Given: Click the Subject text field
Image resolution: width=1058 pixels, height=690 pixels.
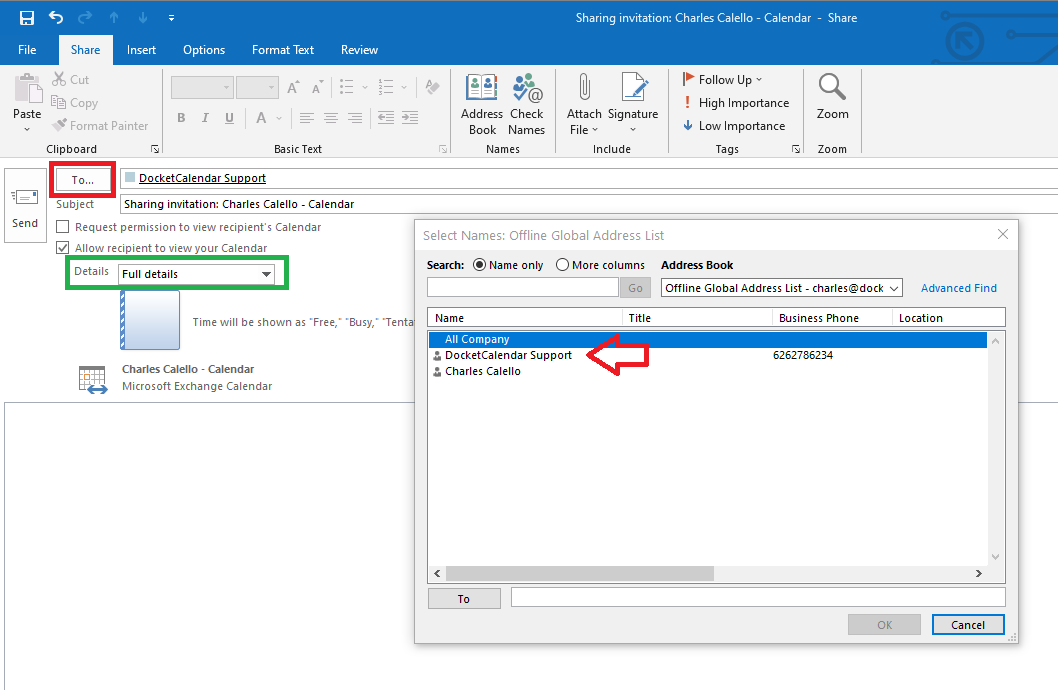Looking at the screenshot, I should point(589,204).
